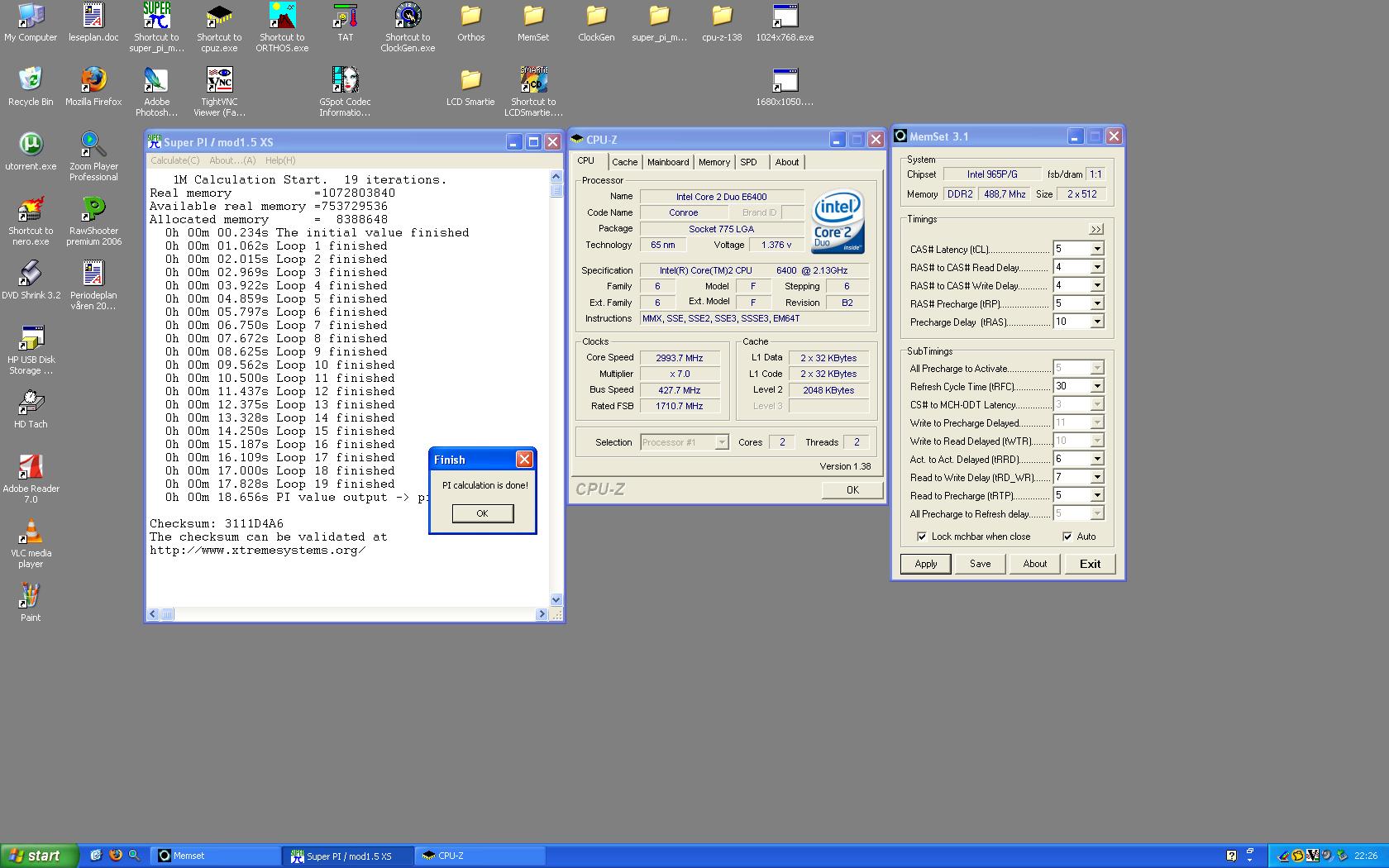The width and height of the screenshot is (1389, 868).
Task: Open the Orthos folder icon
Action: tap(470, 22)
